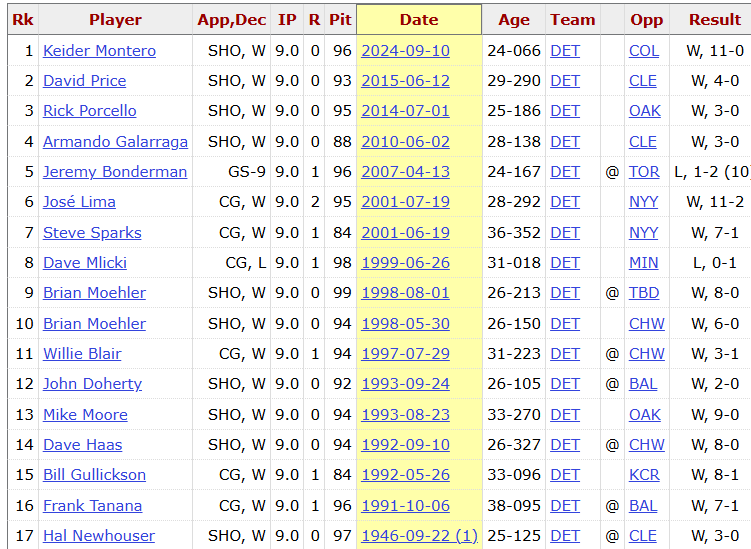Viewport: 751px width, 549px height.
Task: Sort table by R column header
Action: (x=314, y=20)
